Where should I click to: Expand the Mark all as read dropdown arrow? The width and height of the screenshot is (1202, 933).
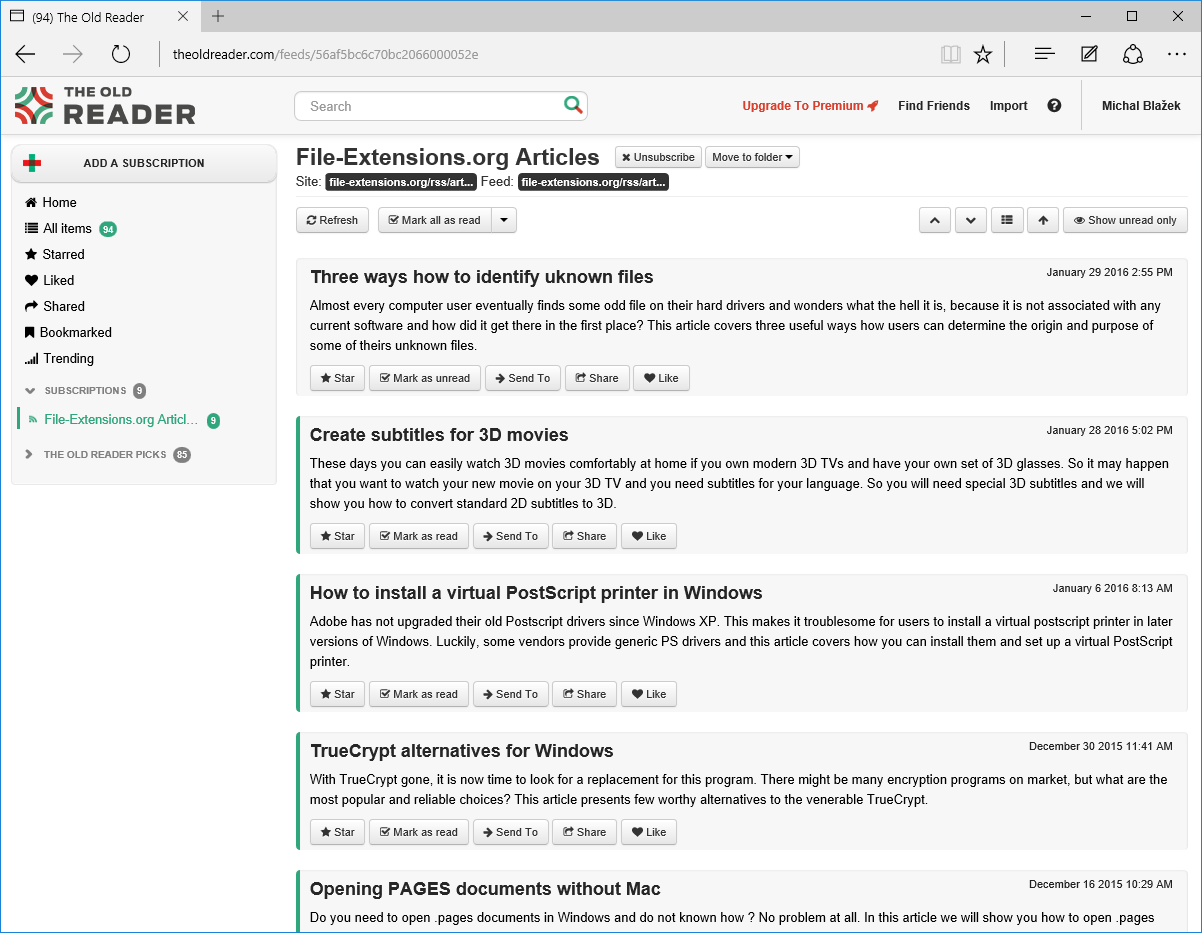click(x=505, y=220)
